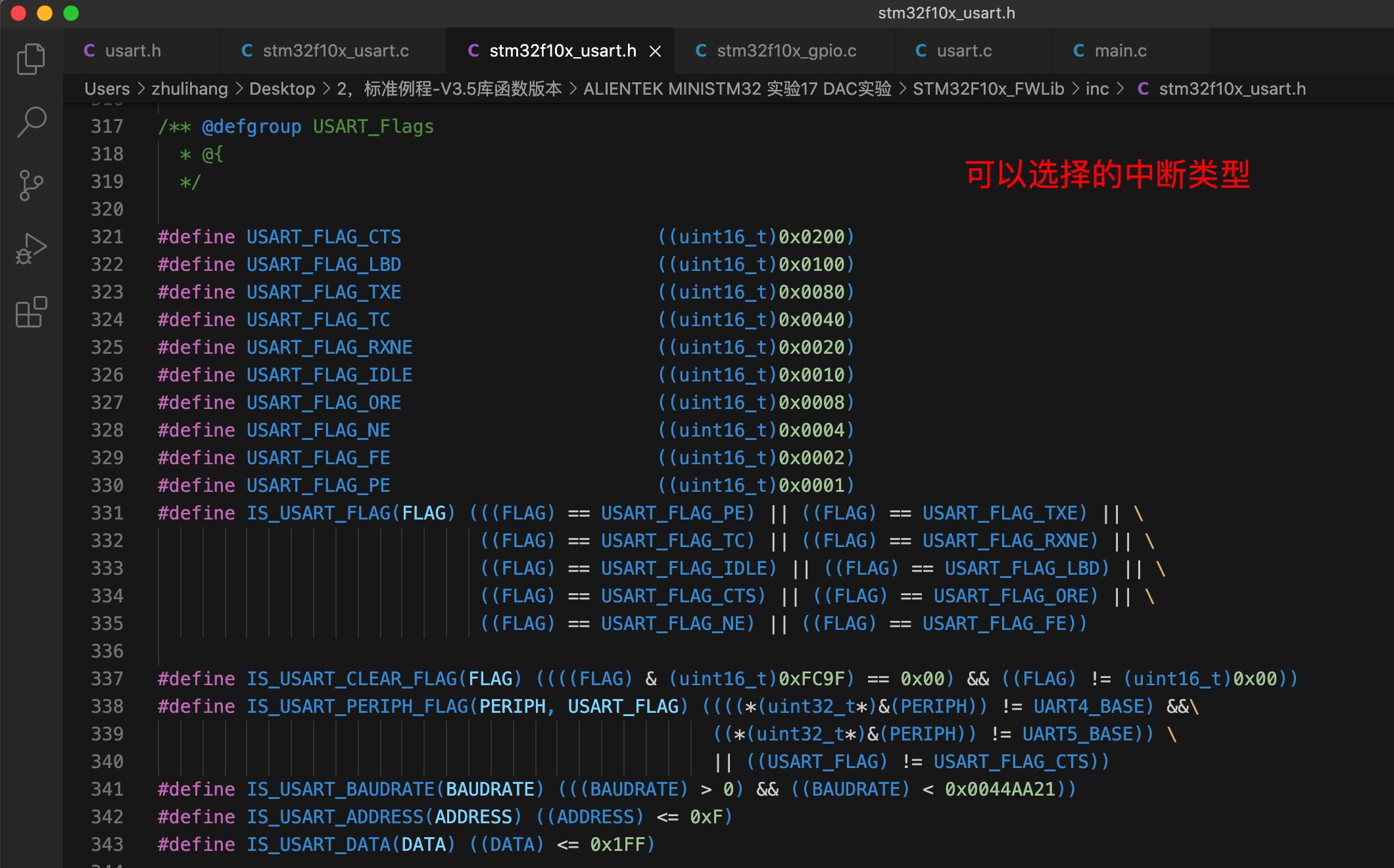This screenshot has width=1394, height=868.
Task: Click USART_FLAG_NE on line 328
Action: 318,430
